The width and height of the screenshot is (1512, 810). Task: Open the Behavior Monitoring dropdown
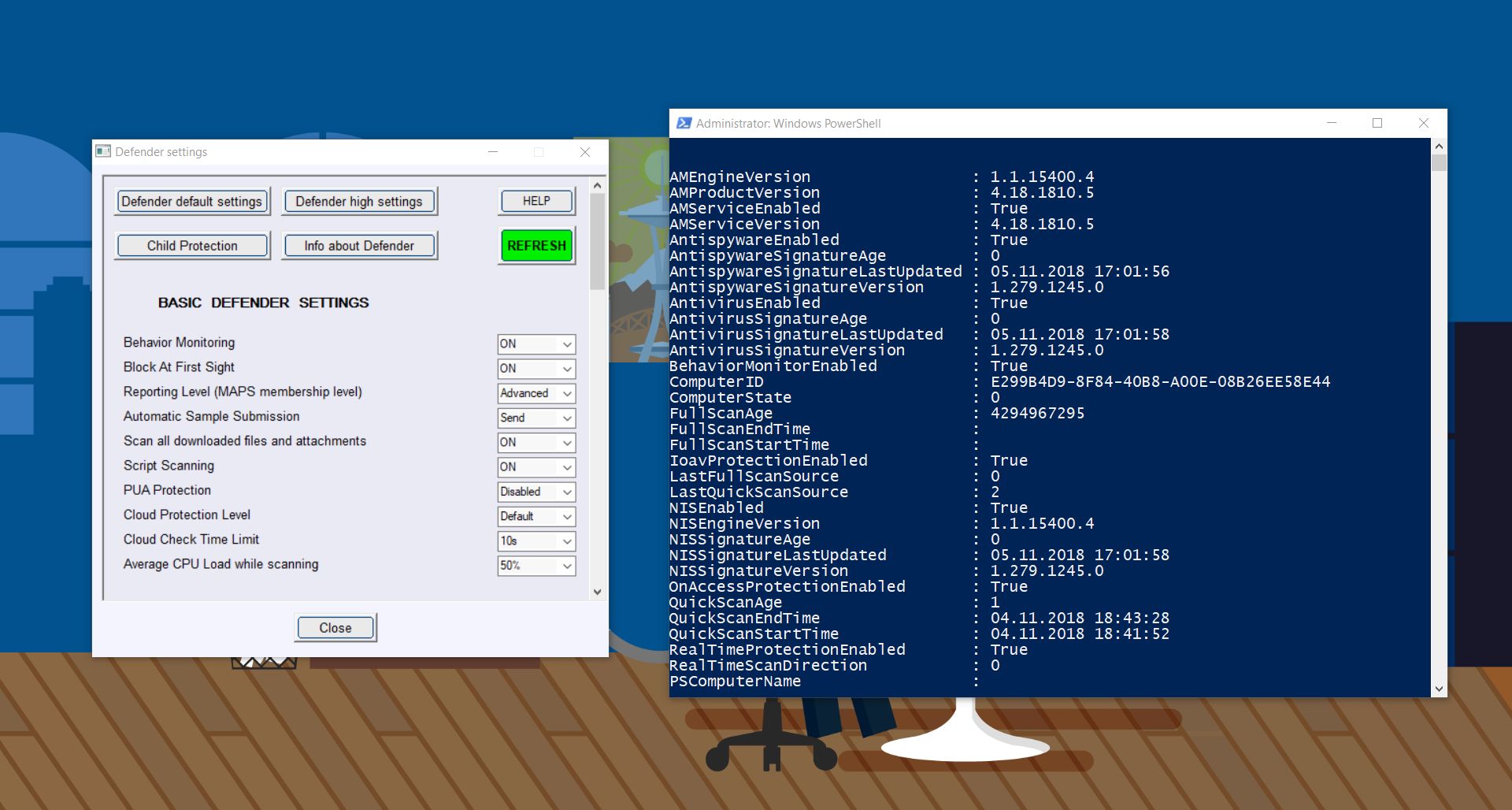click(x=536, y=344)
